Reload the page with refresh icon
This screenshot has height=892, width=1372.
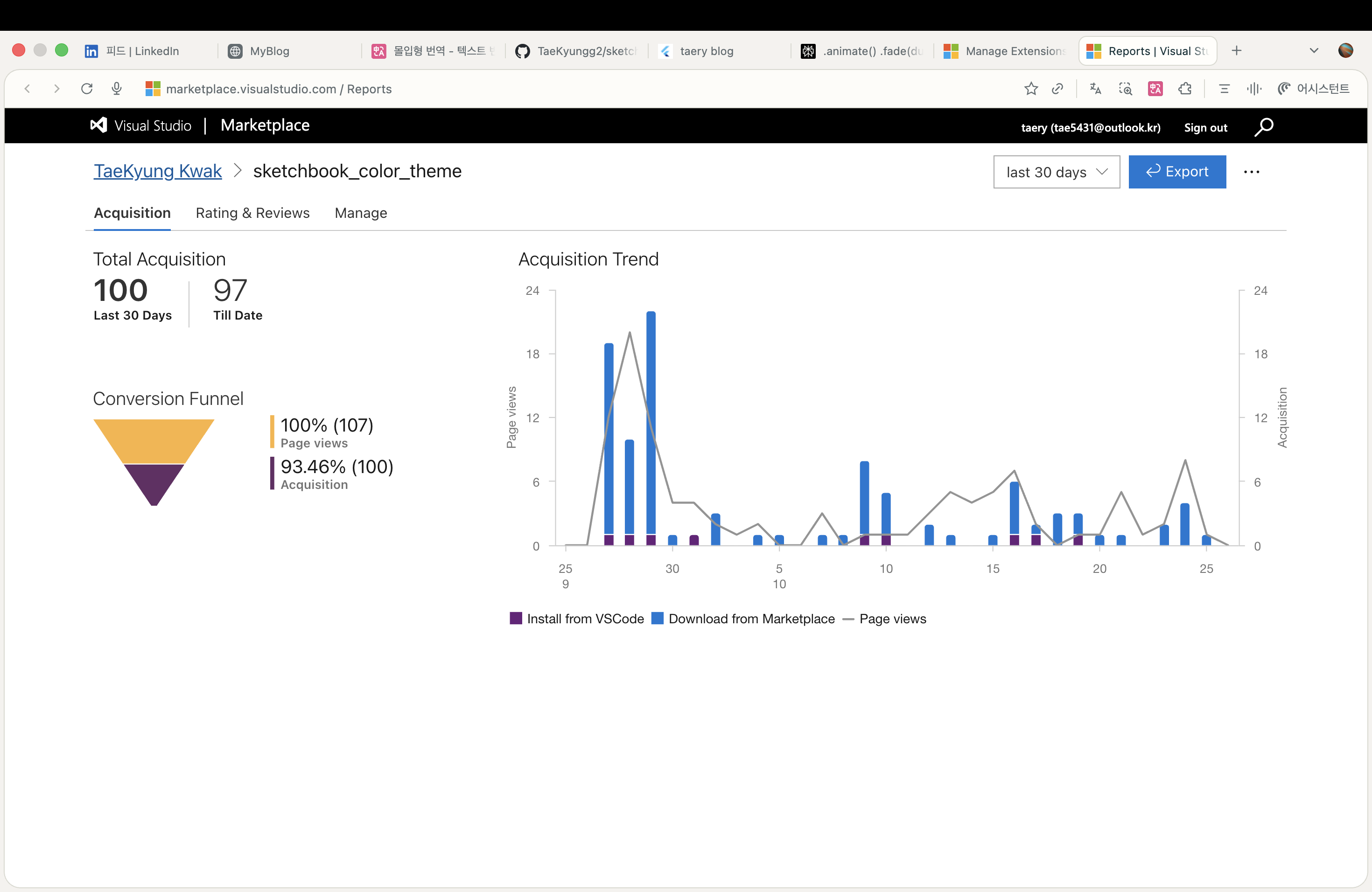pos(87,89)
